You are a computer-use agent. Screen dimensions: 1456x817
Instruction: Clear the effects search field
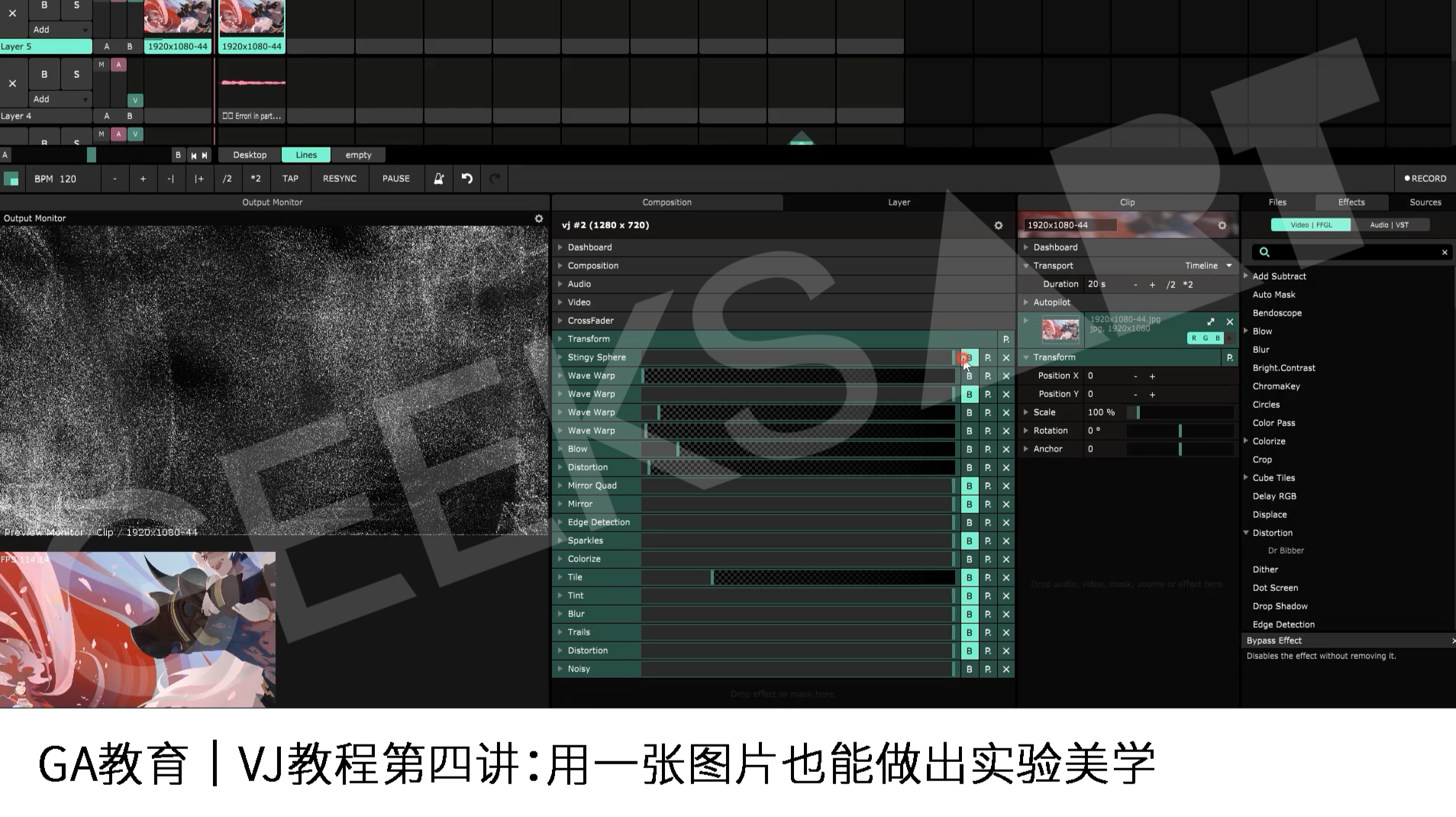click(x=1445, y=252)
